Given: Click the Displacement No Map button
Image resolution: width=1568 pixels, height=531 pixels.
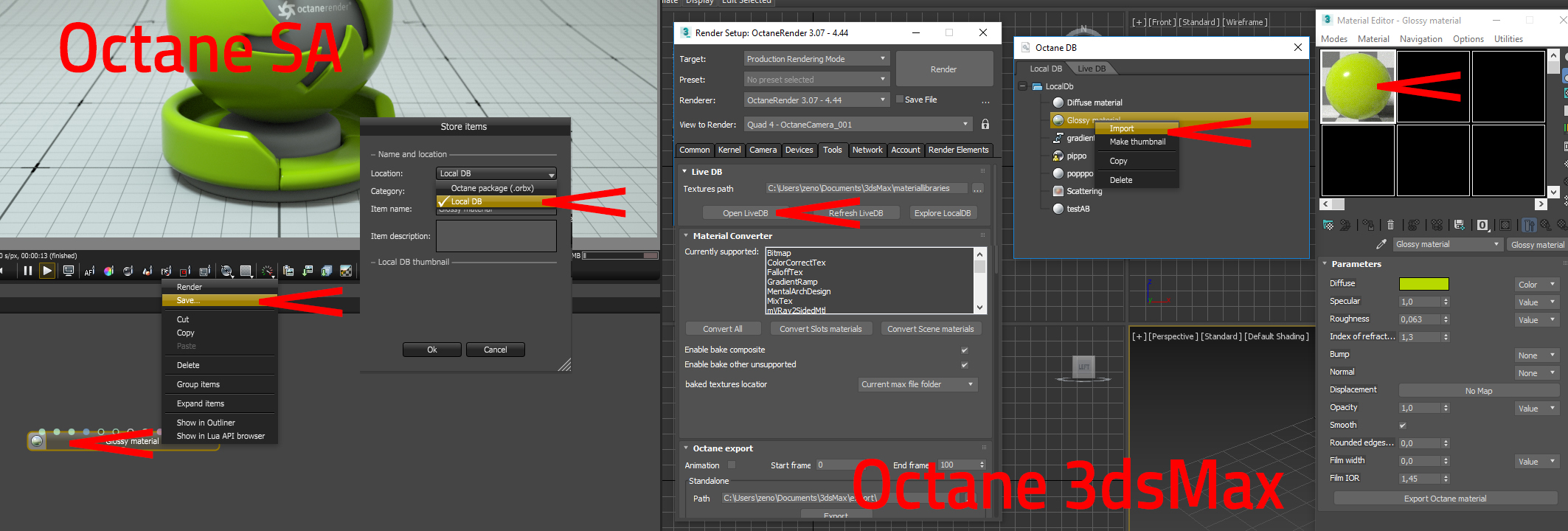Looking at the screenshot, I should [x=1478, y=391].
